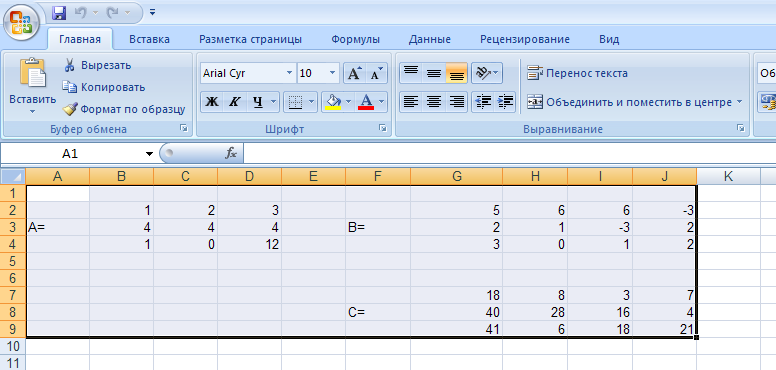Increase font size with large A icon

354,73
